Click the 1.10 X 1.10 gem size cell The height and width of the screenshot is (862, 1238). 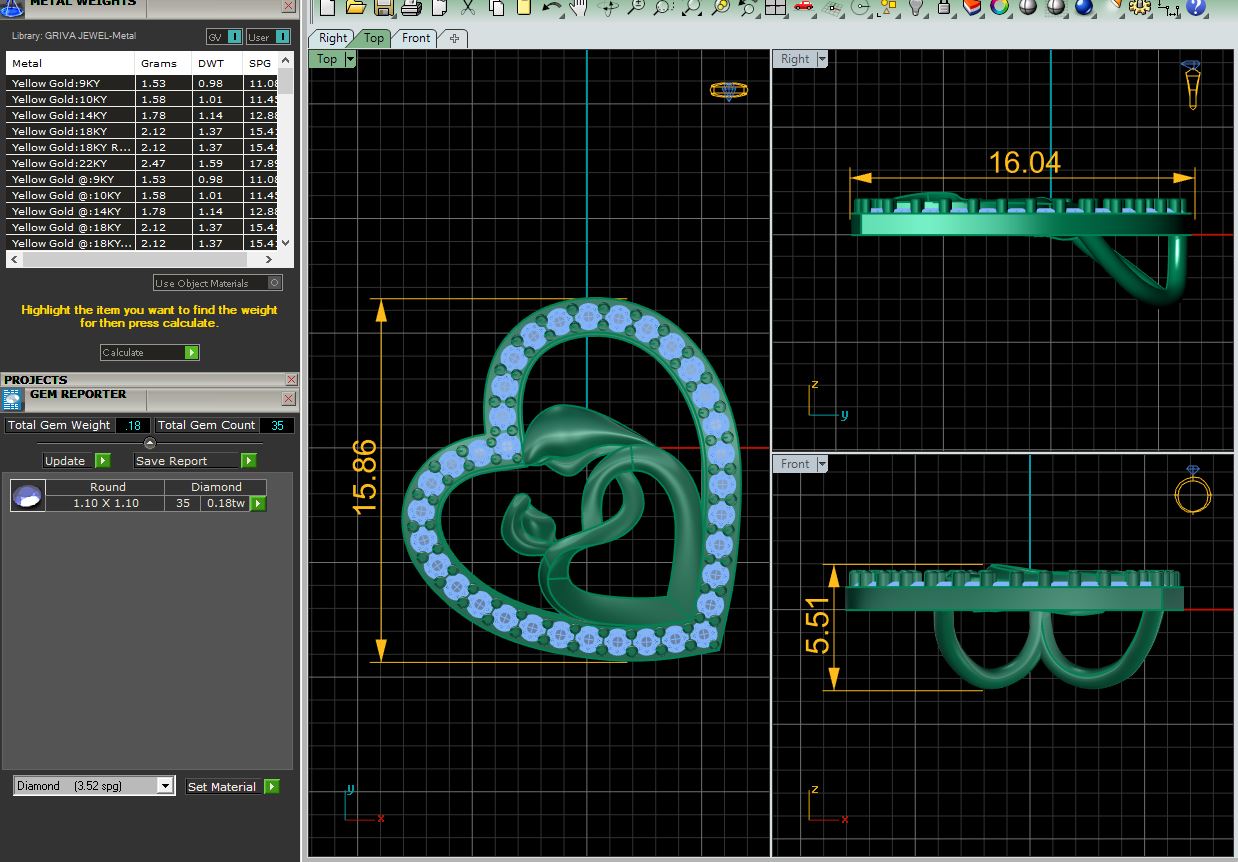(x=106, y=503)
